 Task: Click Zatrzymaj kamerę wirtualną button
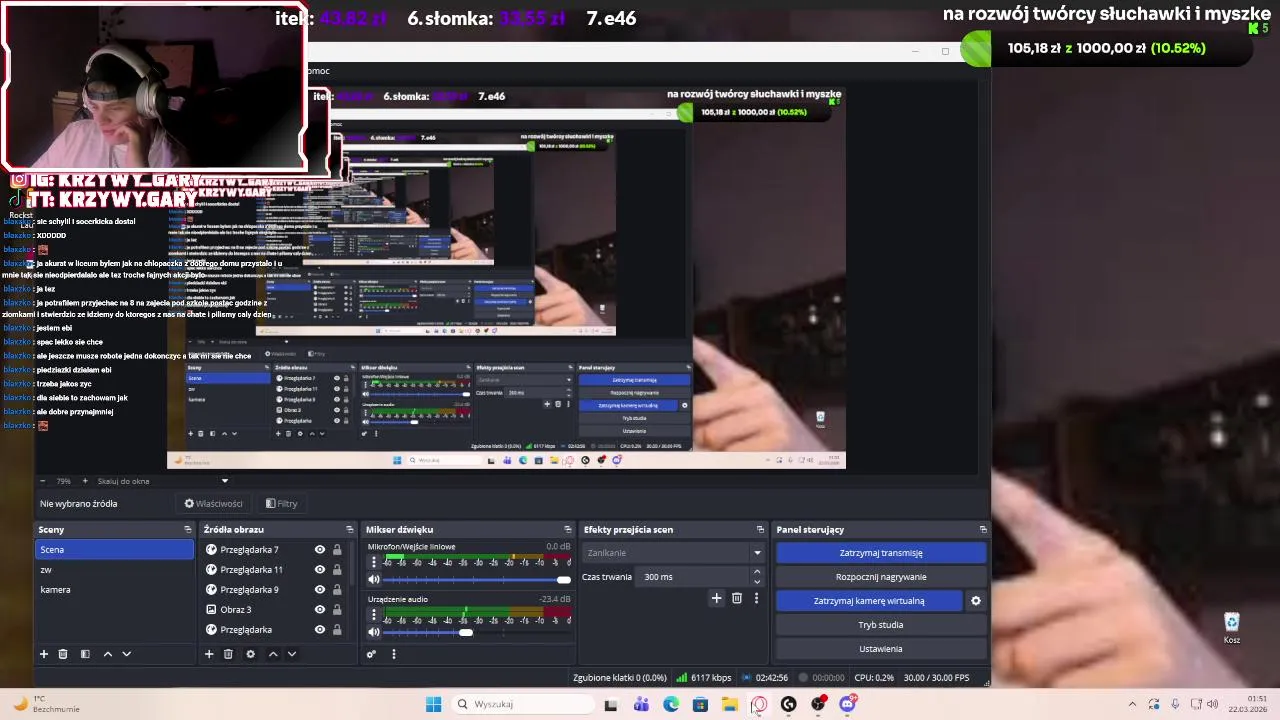coord(869,601)
